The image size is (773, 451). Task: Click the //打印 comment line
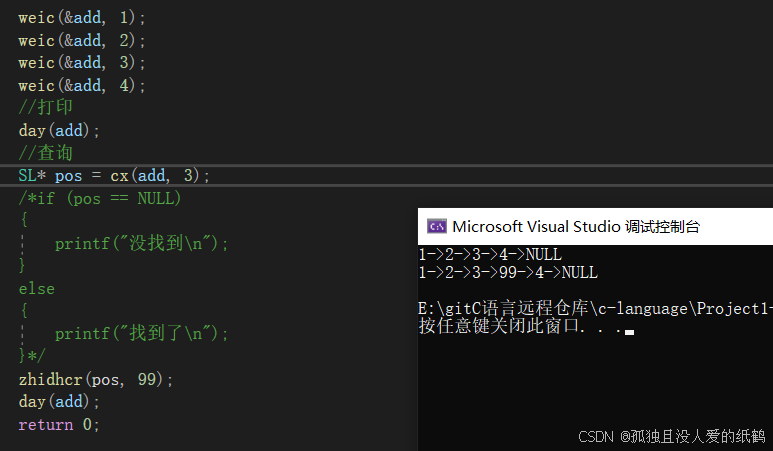click(x=45, y=107)
